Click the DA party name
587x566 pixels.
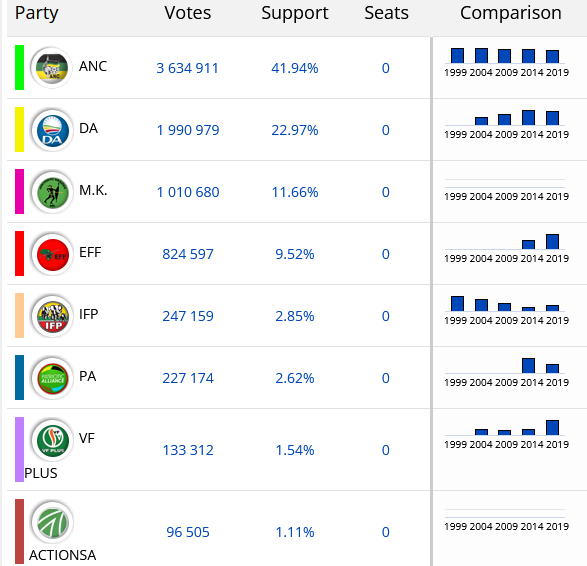[88, 128]
